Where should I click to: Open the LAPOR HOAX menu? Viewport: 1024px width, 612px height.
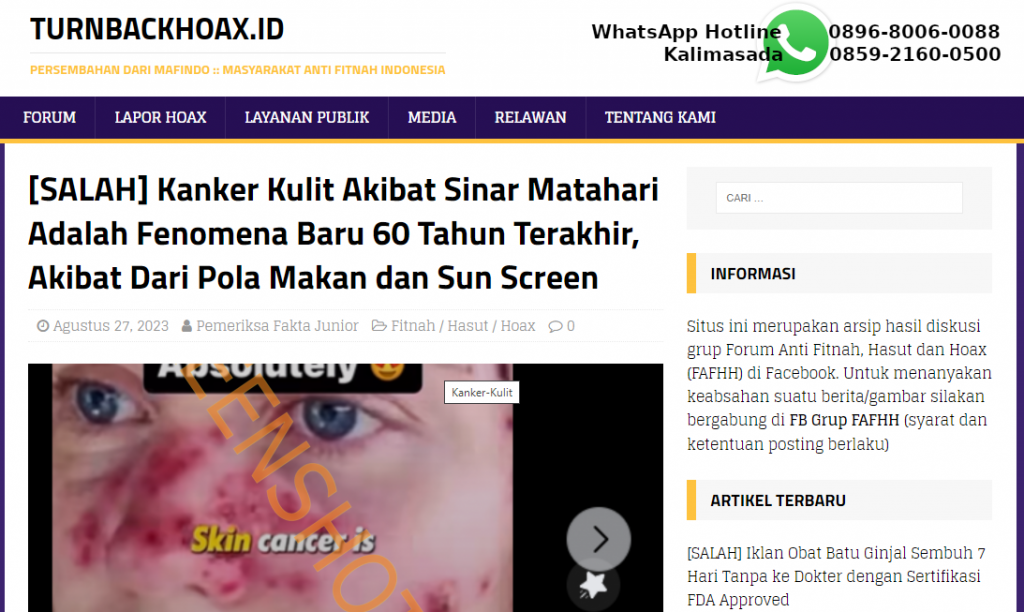(161, 118)
